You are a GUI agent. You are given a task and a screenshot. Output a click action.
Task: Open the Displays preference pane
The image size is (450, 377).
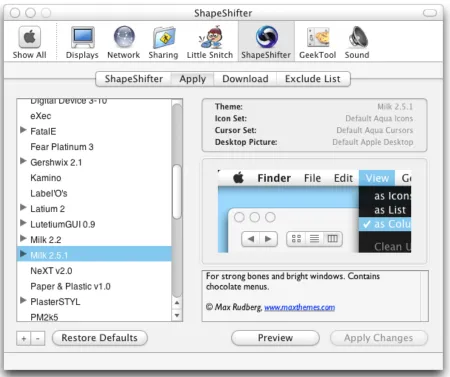tap(82, 42)
